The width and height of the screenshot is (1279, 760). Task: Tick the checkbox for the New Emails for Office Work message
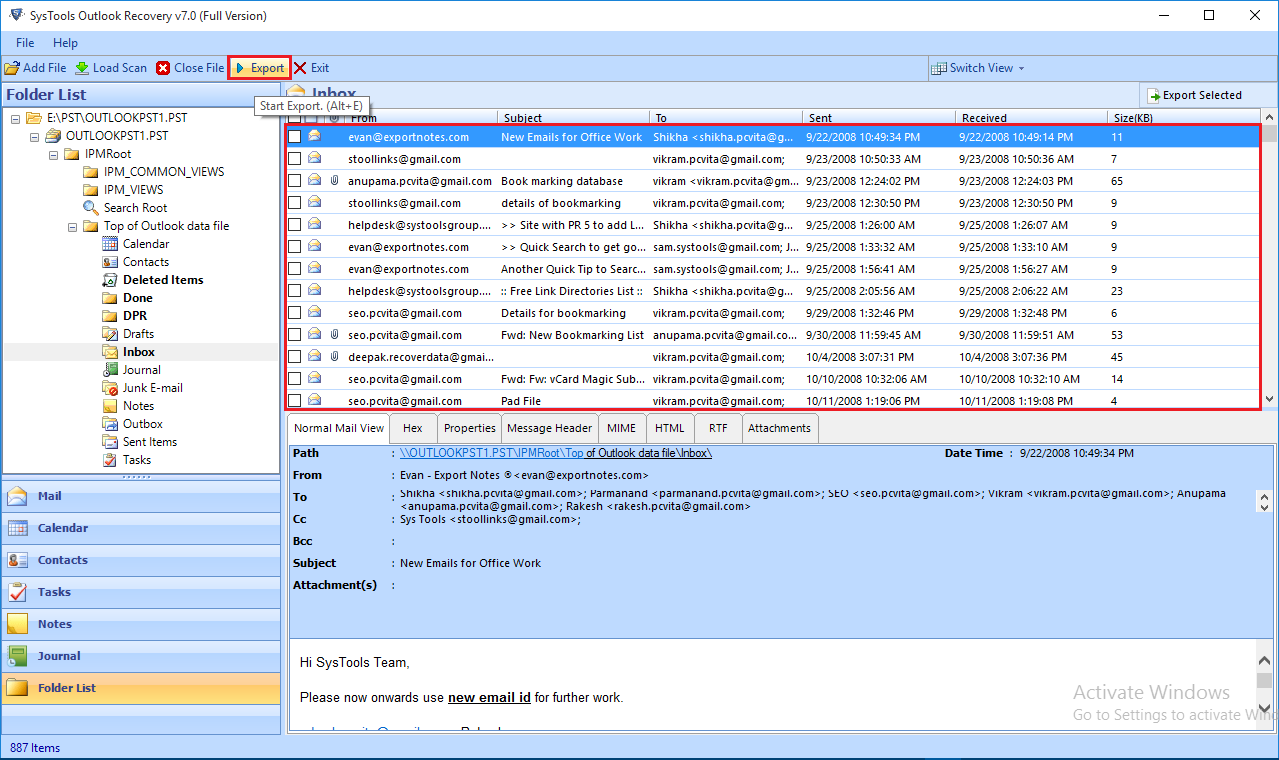[x=296, y=136]
